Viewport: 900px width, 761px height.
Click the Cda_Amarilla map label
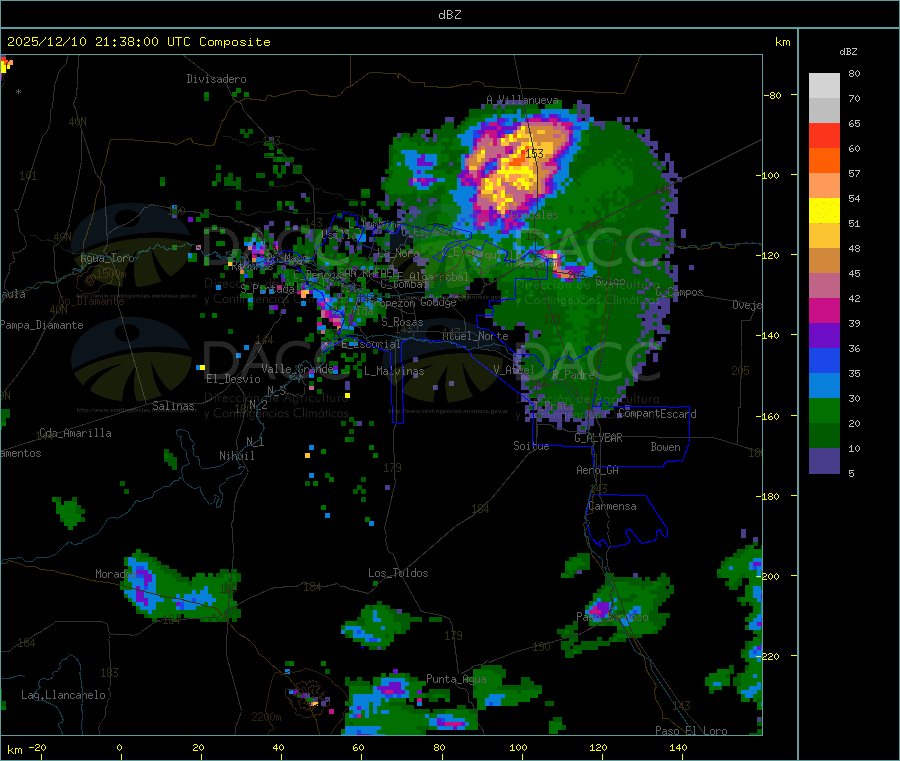pos(75,433)
